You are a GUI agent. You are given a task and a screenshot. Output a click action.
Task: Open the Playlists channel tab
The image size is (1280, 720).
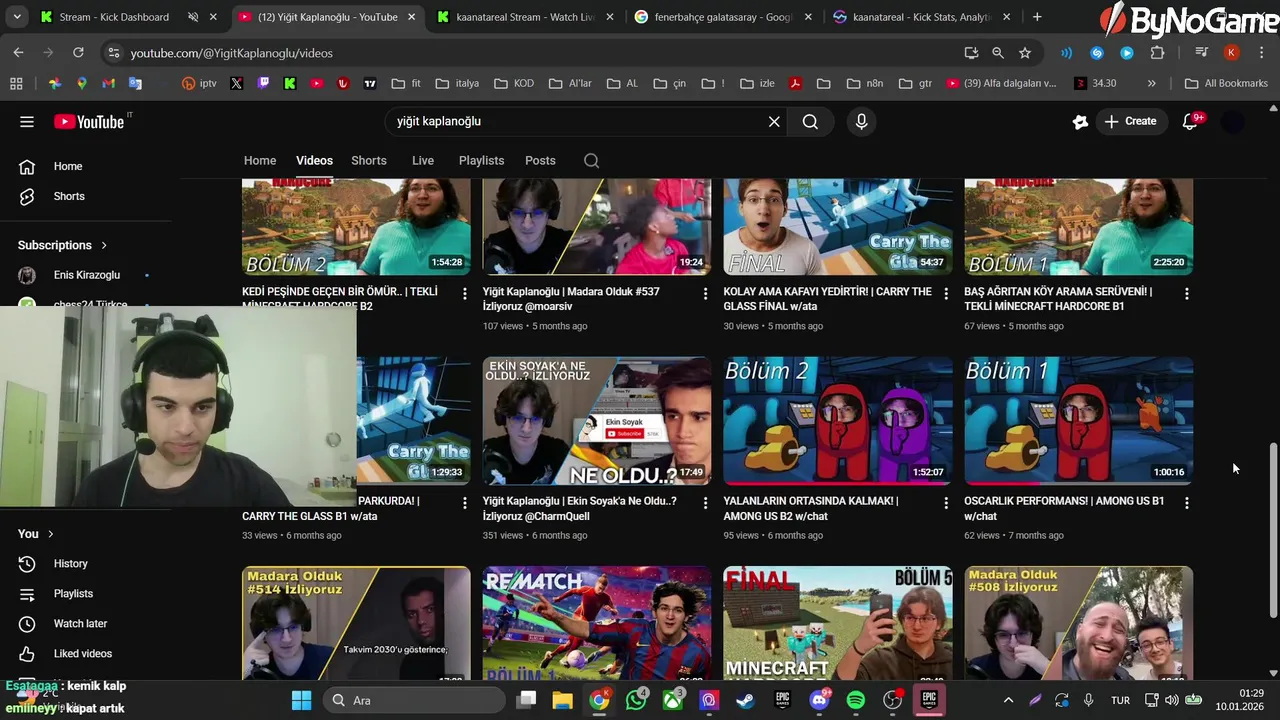tap(481, 161)
